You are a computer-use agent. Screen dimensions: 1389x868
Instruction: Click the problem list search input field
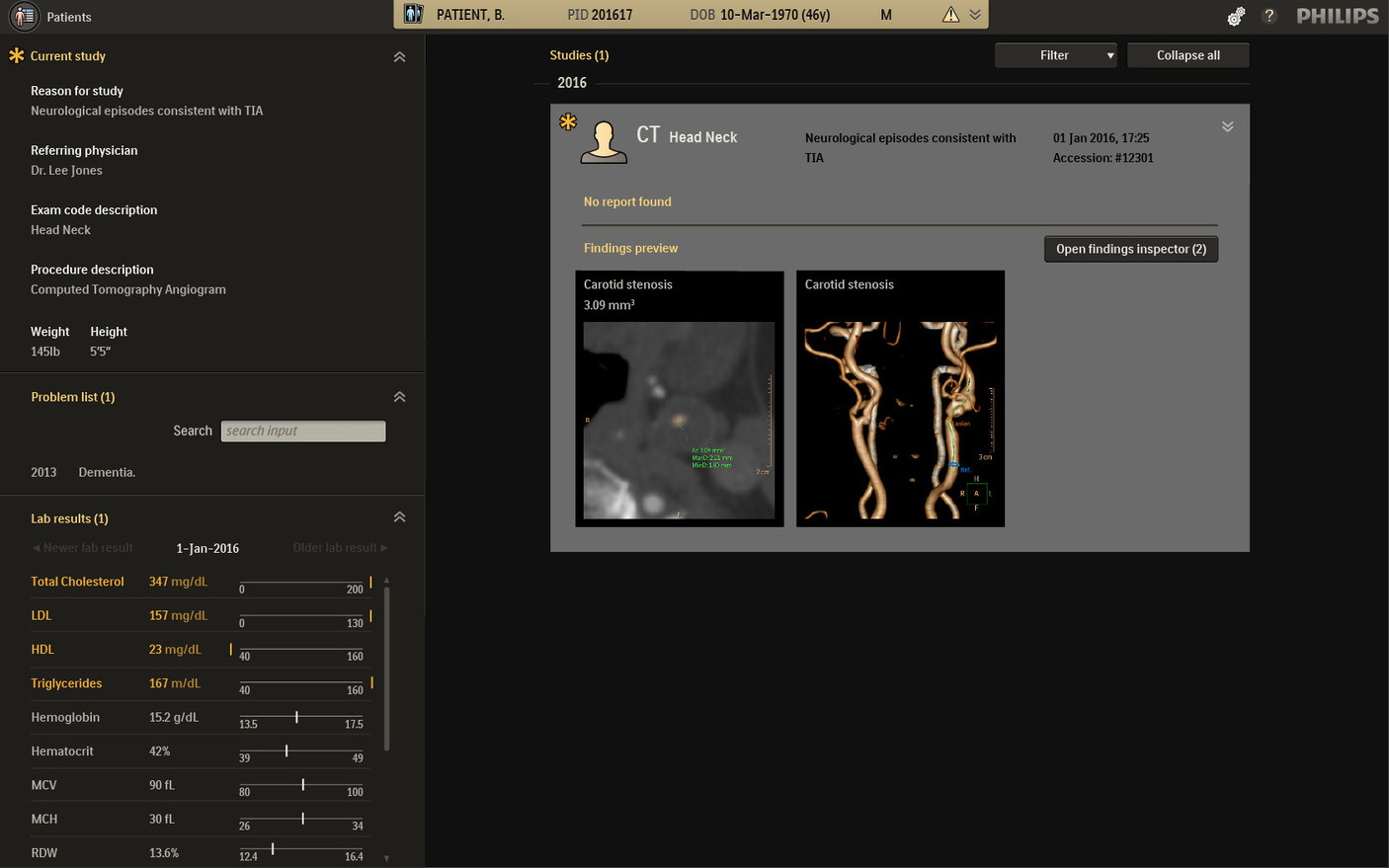(303, 431)
